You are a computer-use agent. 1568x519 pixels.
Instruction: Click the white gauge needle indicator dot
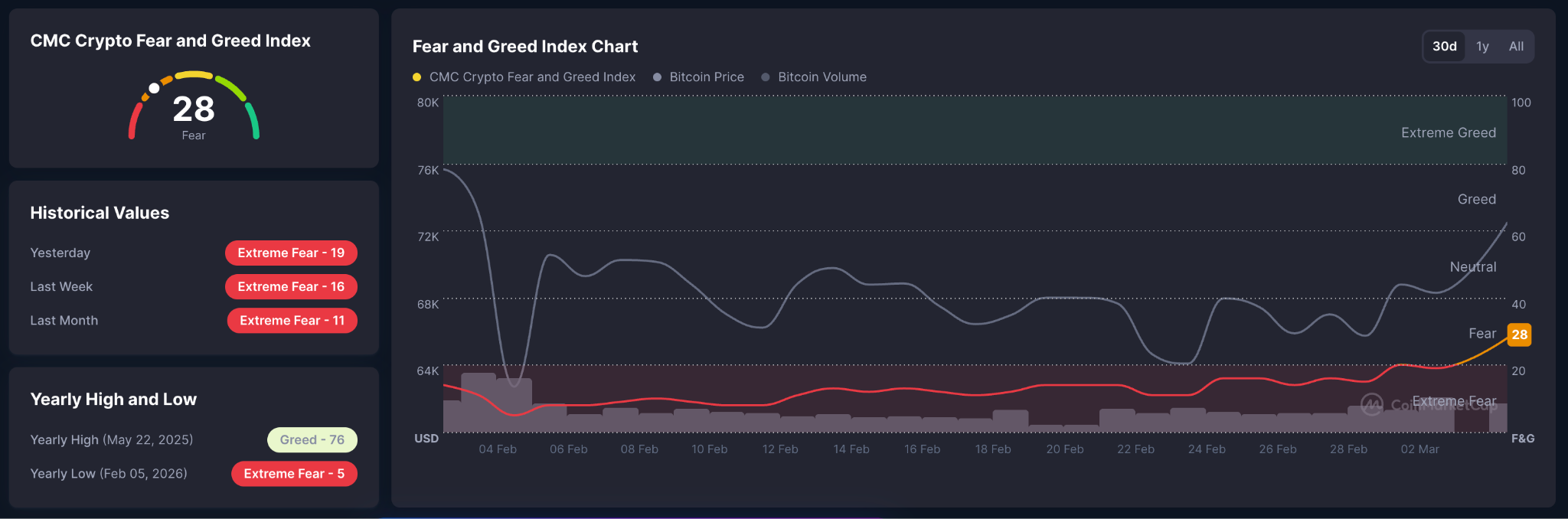[x=154, y=88]
